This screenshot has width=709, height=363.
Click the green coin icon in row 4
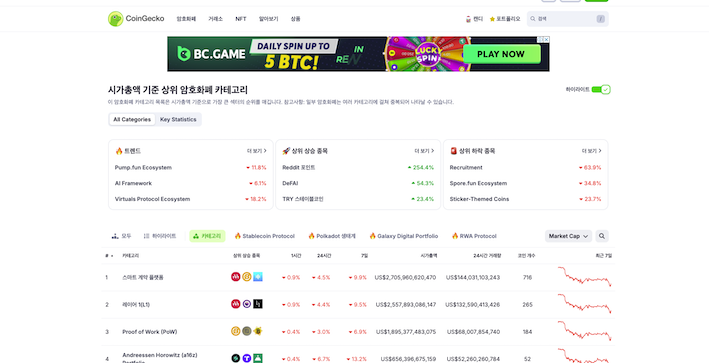(258, 358)
